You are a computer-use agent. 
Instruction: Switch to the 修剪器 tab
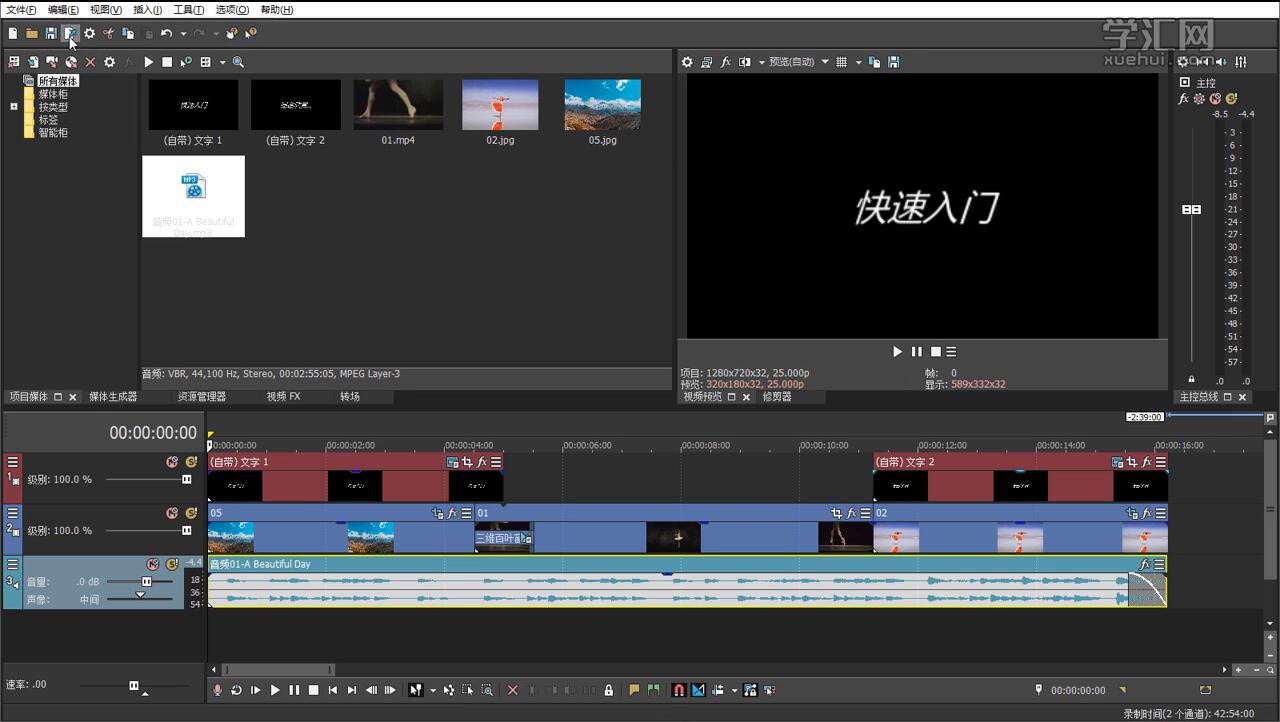777,397
